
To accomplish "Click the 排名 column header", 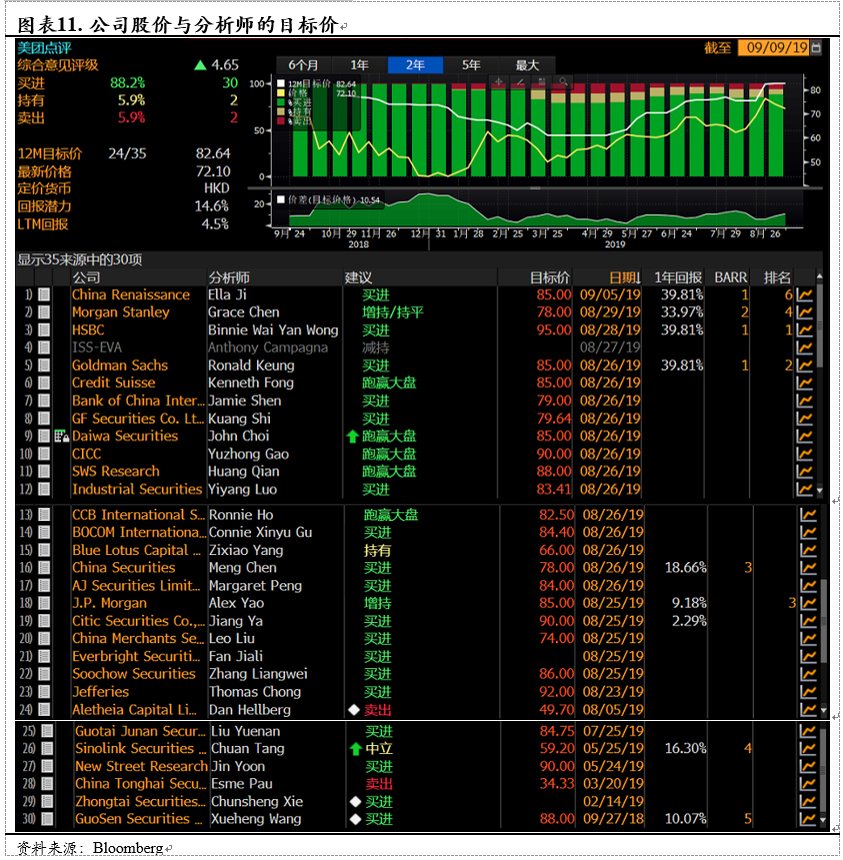I will coord(778,278).
